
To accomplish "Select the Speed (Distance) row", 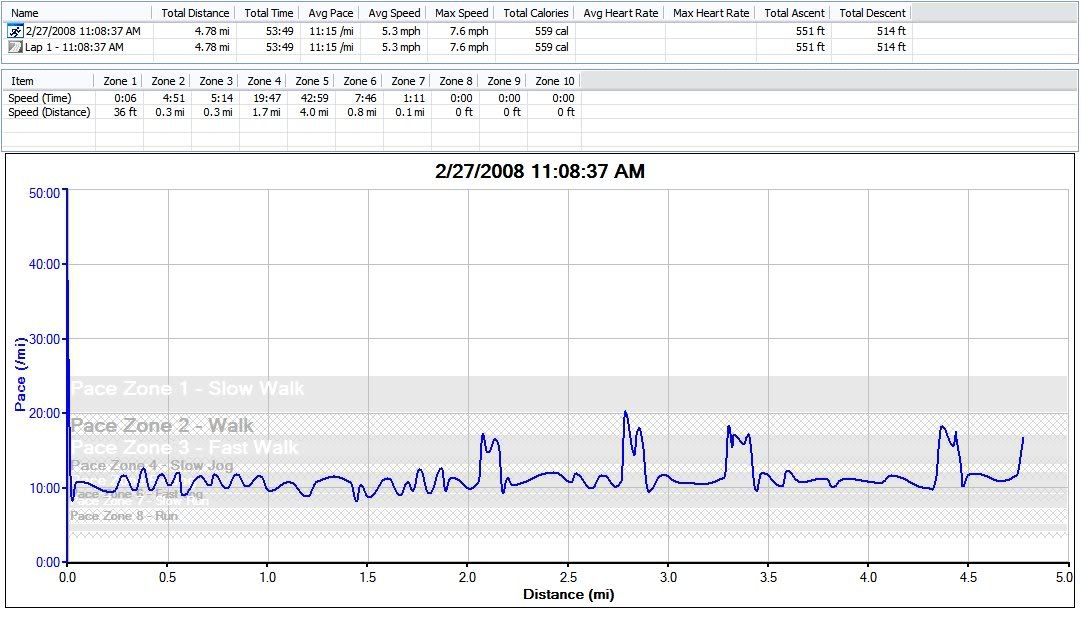I will point(49,112).
